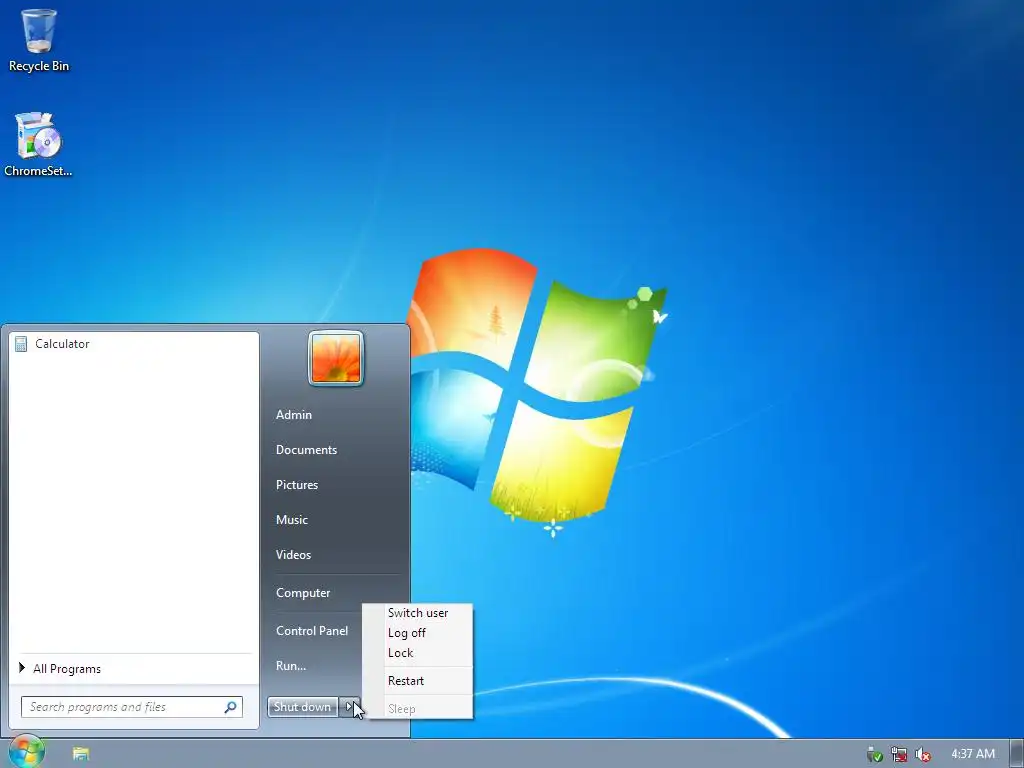This screenshot has height=768, width=1024.
Task: Click the Calculator program label
Action: [x=62, y=344]
